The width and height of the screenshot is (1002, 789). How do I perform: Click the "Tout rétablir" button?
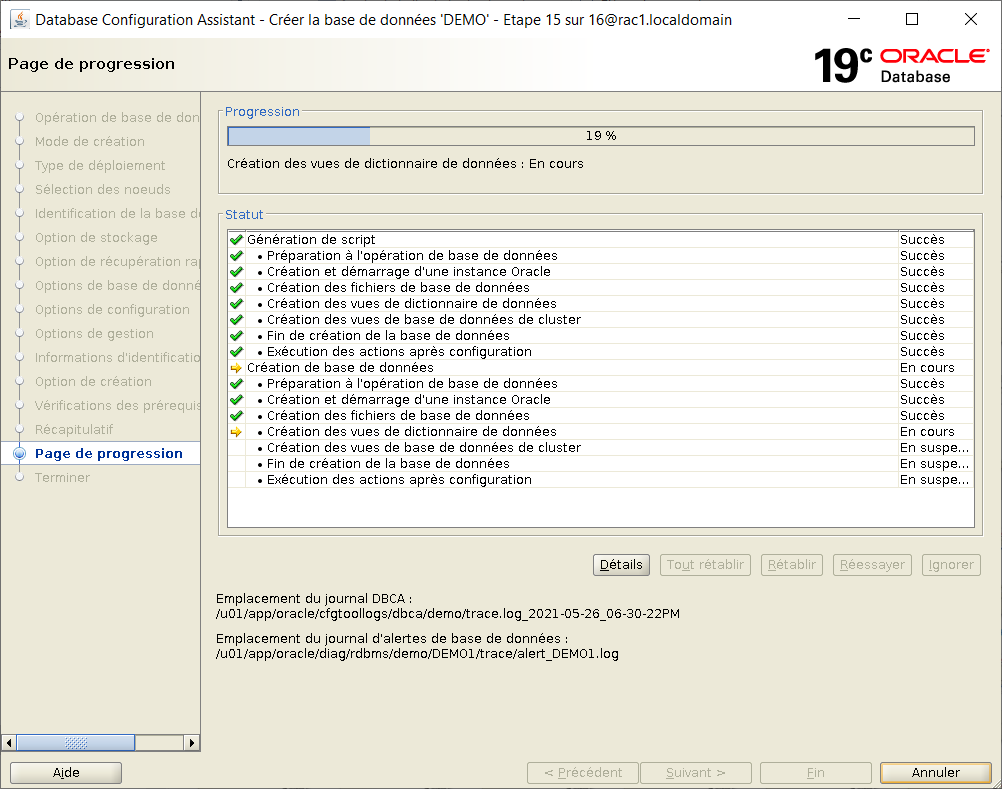pos(705,565)
